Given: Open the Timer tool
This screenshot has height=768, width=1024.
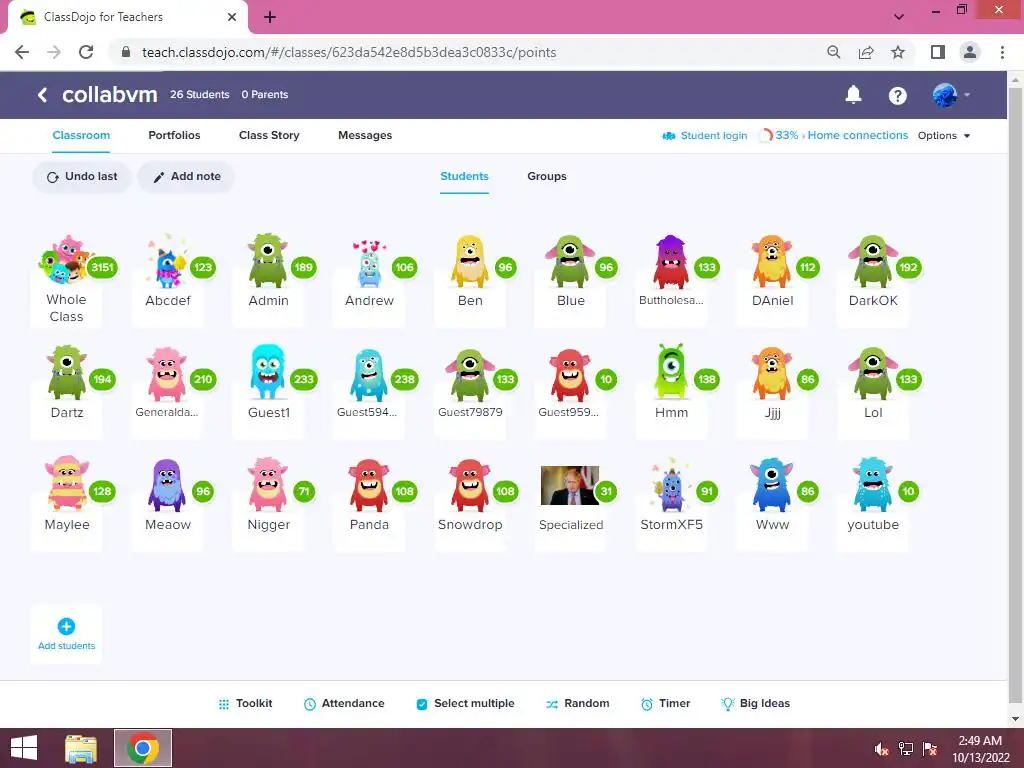Looking at the screenshot, I should 665,703.
